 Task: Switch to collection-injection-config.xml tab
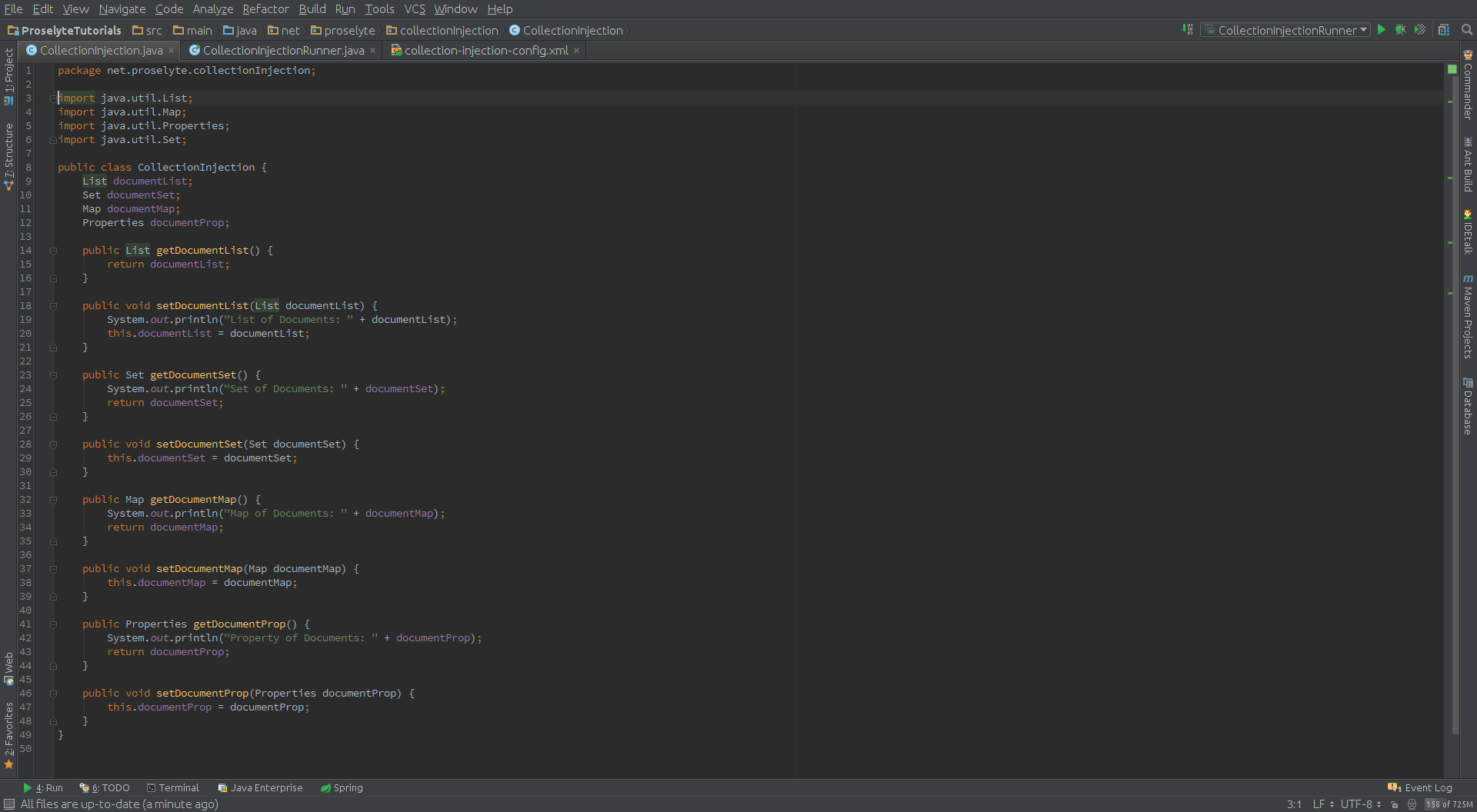(x=483, y=50)
